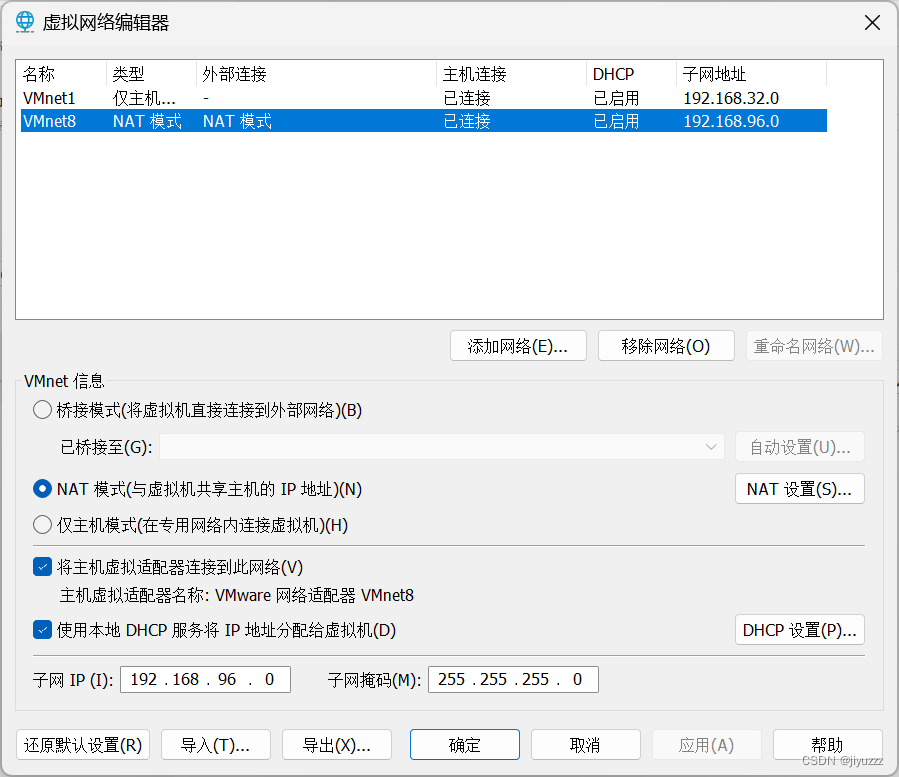Image resolution: width=899 pixels, height=777 pixels.
Task: Open the 已桥接至 dropdown
Action: pyautogui.click(x=441, y=447)
